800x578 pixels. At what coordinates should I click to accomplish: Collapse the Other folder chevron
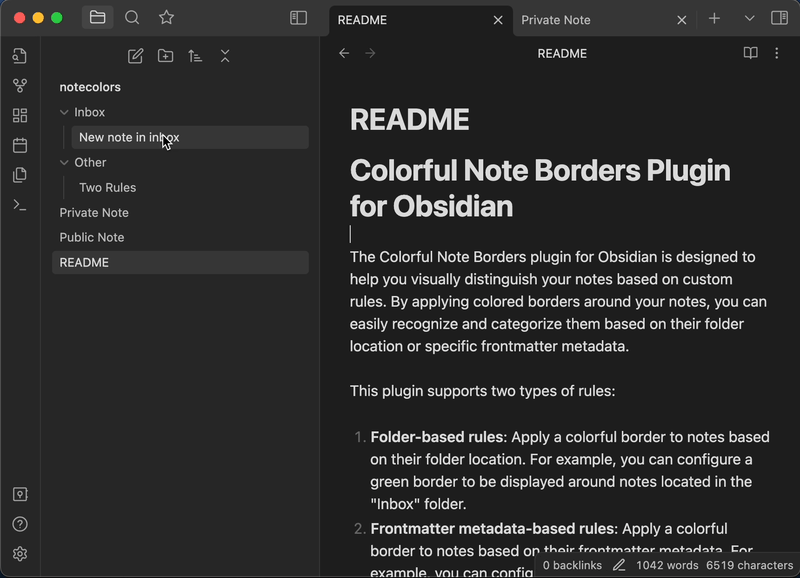[x=64, y=163]
